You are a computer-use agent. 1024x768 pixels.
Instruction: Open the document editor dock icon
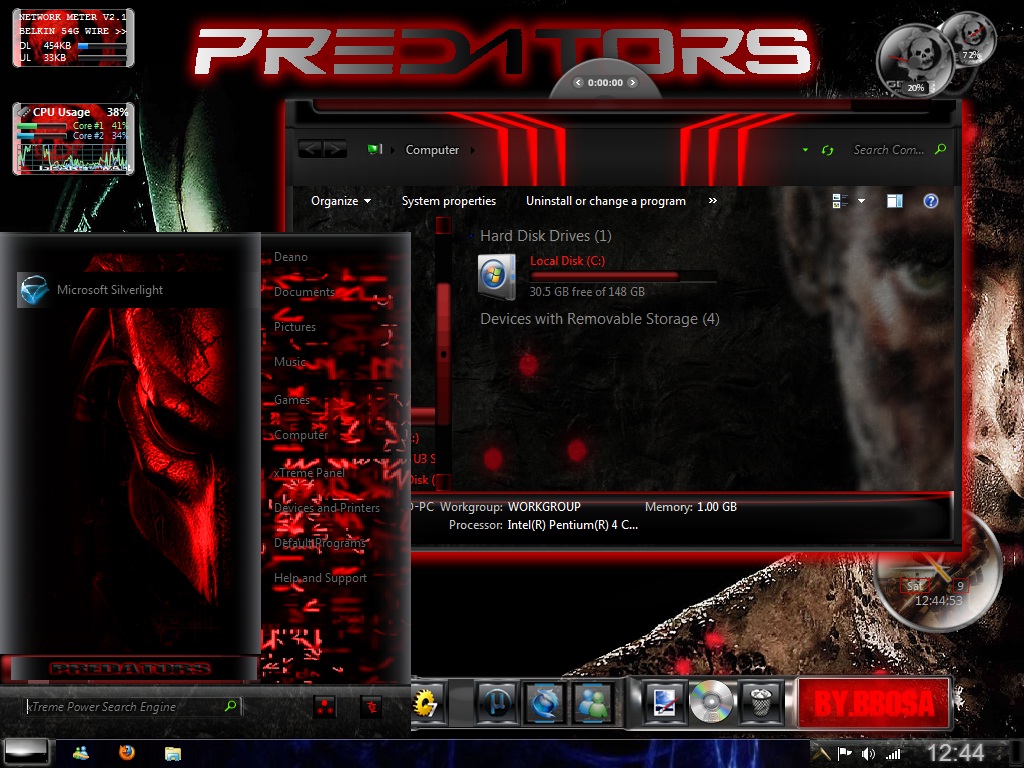(x=664, y=703)
